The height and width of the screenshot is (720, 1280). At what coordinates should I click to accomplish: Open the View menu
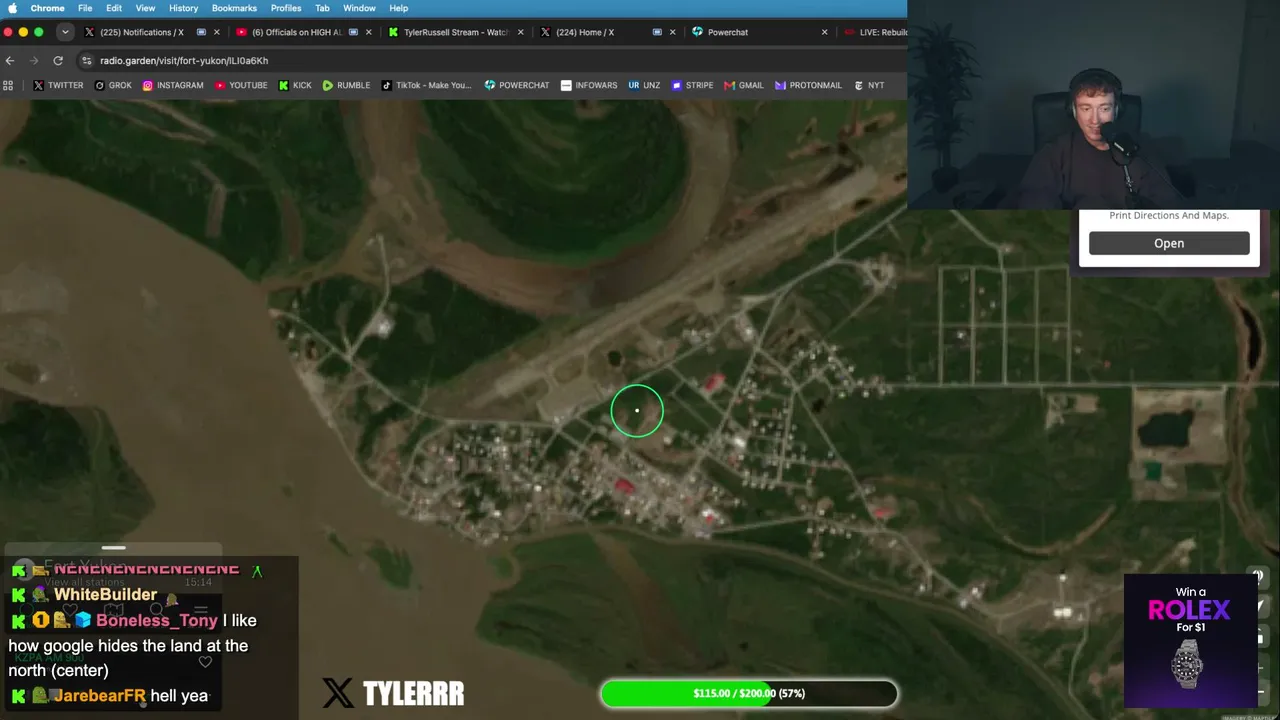145,8
